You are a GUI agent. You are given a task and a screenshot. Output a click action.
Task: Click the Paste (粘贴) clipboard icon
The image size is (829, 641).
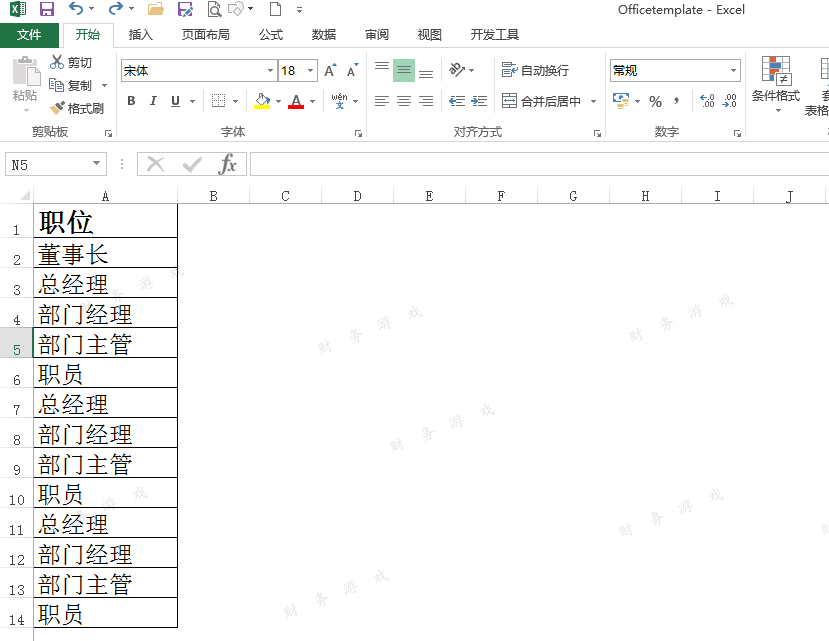tap(25, 72)
